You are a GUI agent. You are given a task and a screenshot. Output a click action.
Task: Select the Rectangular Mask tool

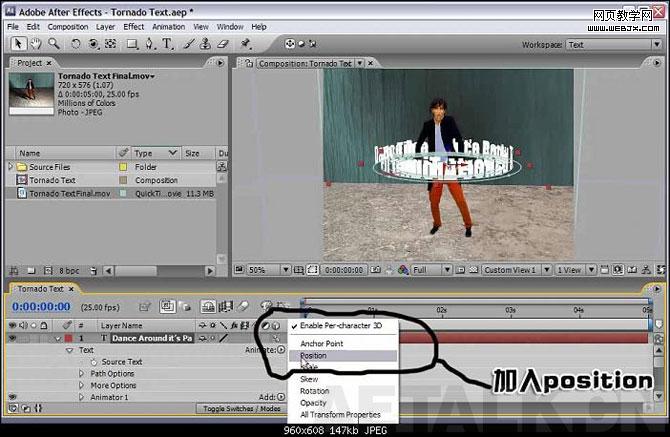[x=132, y=44]
